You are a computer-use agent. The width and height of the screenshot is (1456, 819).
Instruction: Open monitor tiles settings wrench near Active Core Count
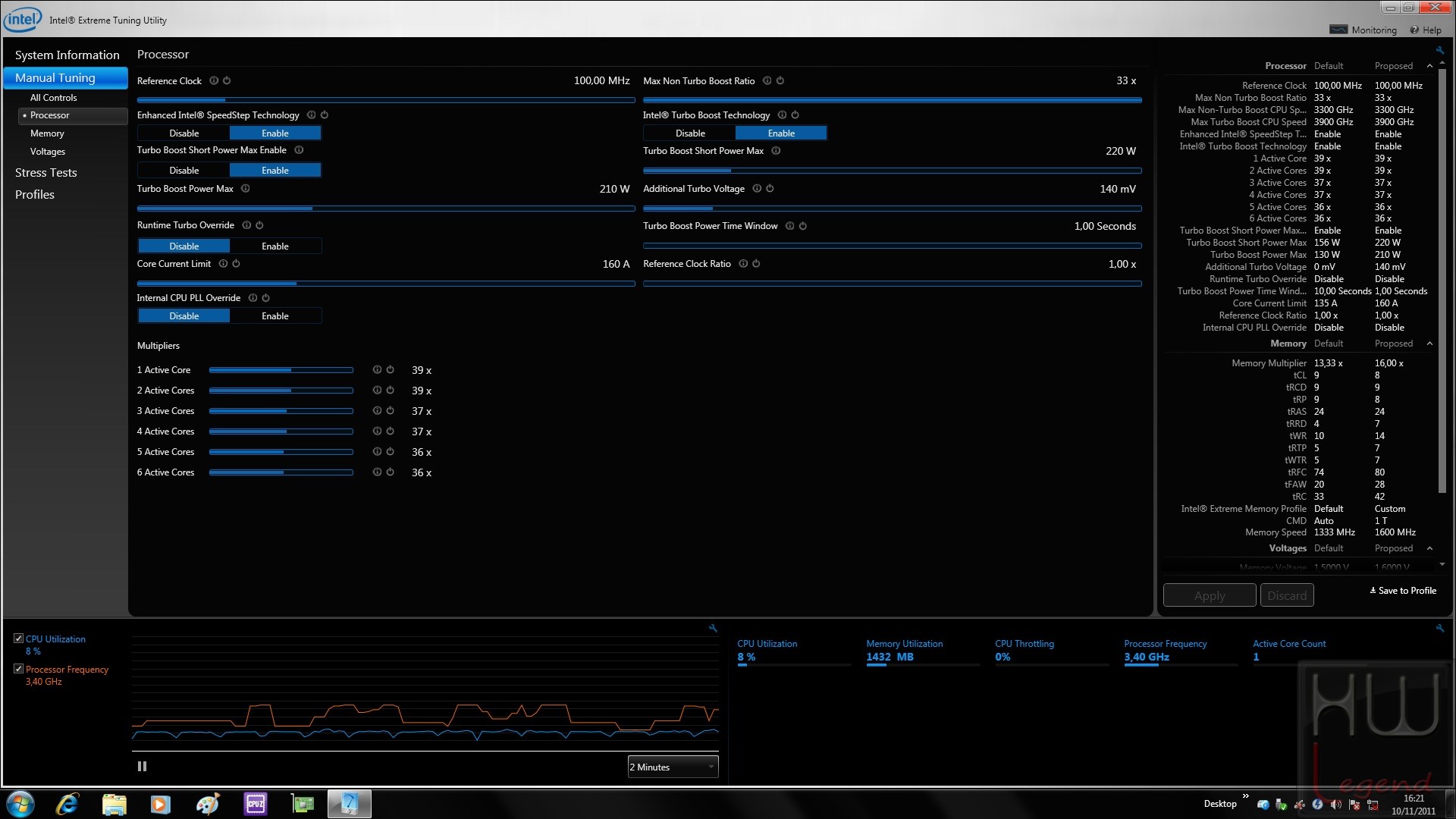(1439, 628)
